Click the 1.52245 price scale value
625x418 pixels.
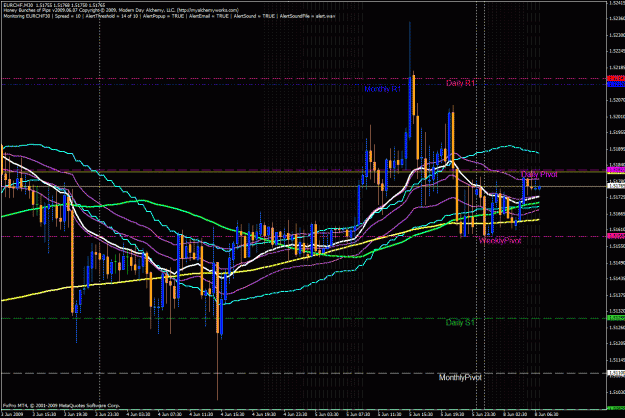617,51
